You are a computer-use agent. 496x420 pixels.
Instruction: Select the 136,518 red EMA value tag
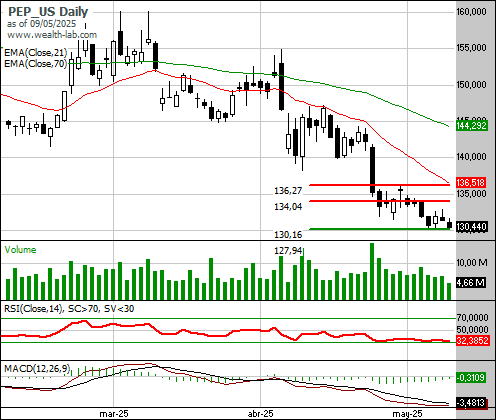(471, 183)
